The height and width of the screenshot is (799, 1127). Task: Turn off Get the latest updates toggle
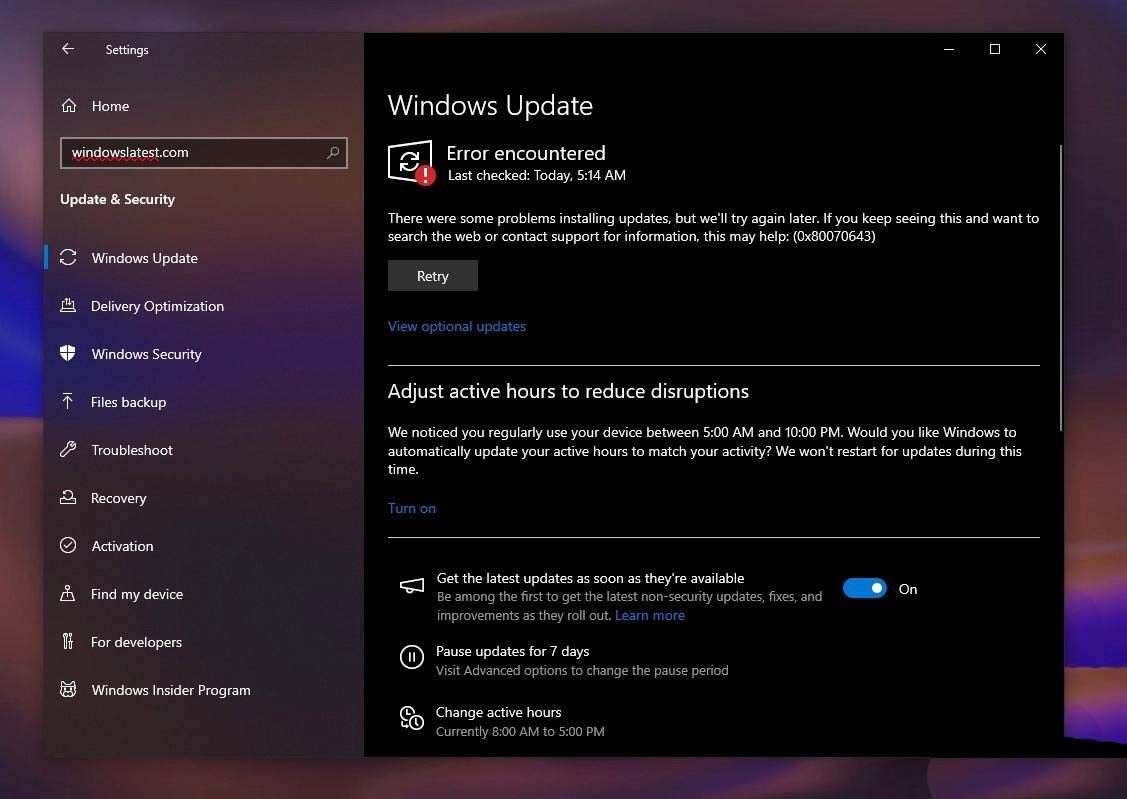click(865, 588)
